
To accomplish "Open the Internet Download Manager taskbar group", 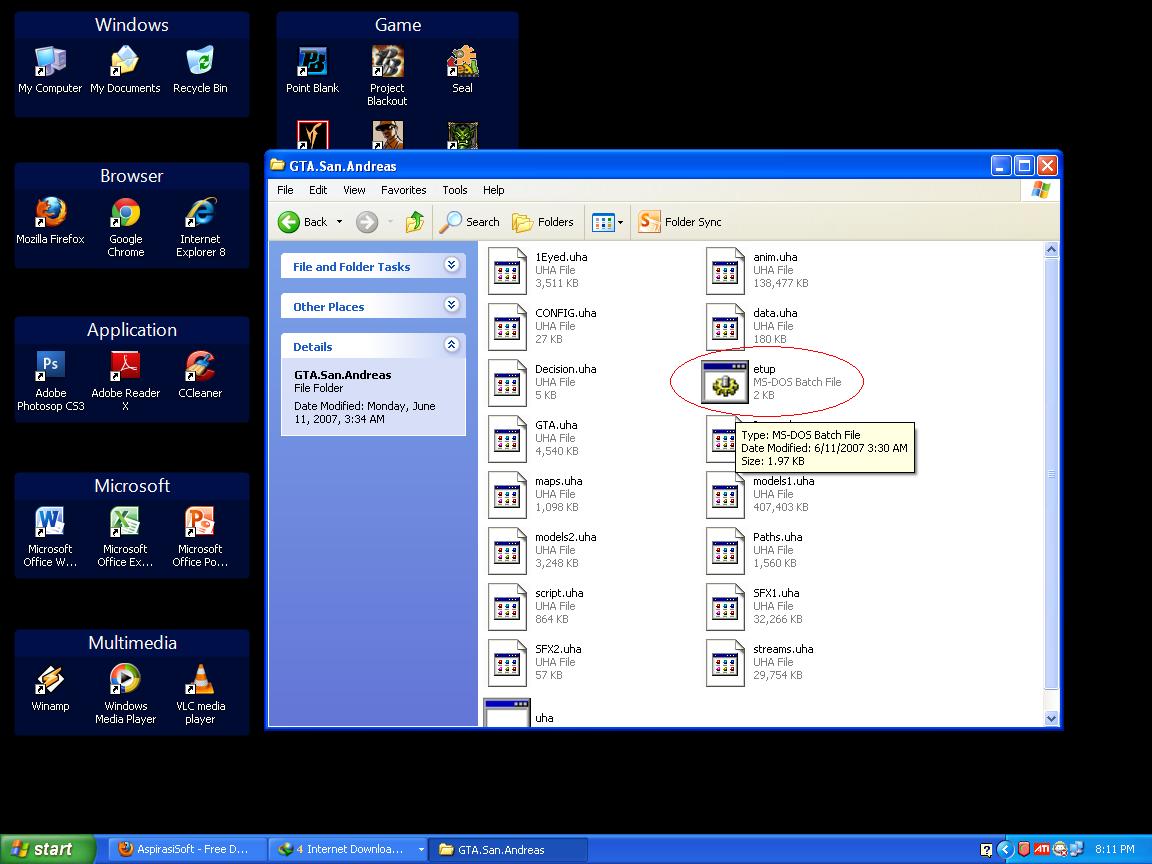I will tap(348, 849).
